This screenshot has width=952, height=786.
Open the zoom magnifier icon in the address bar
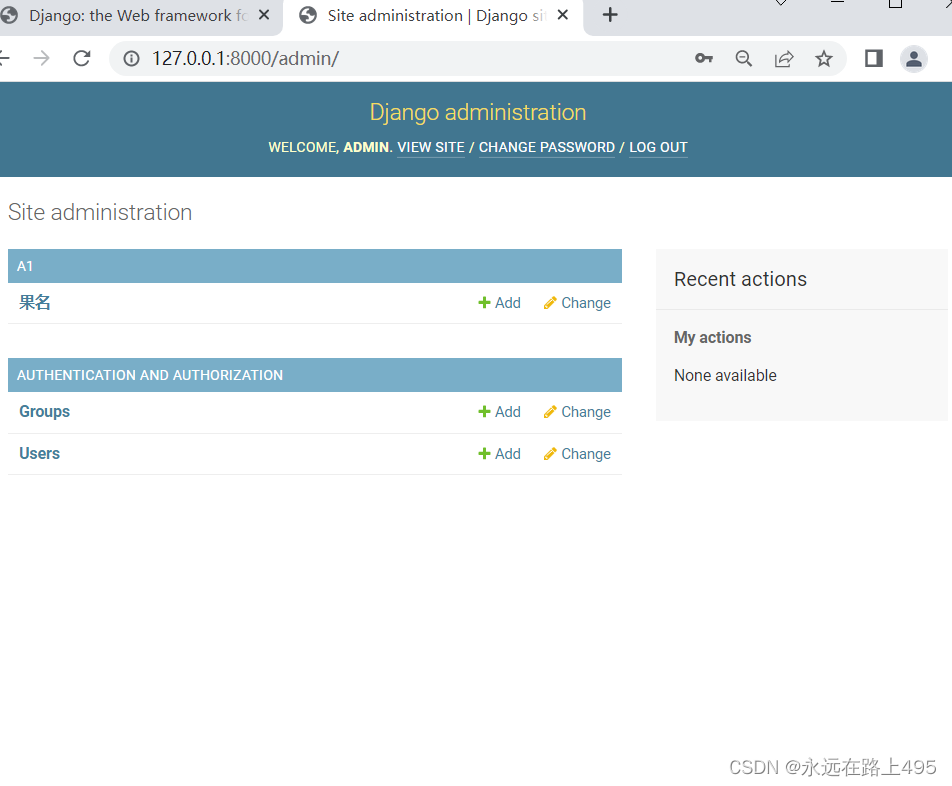pos(743,58)
